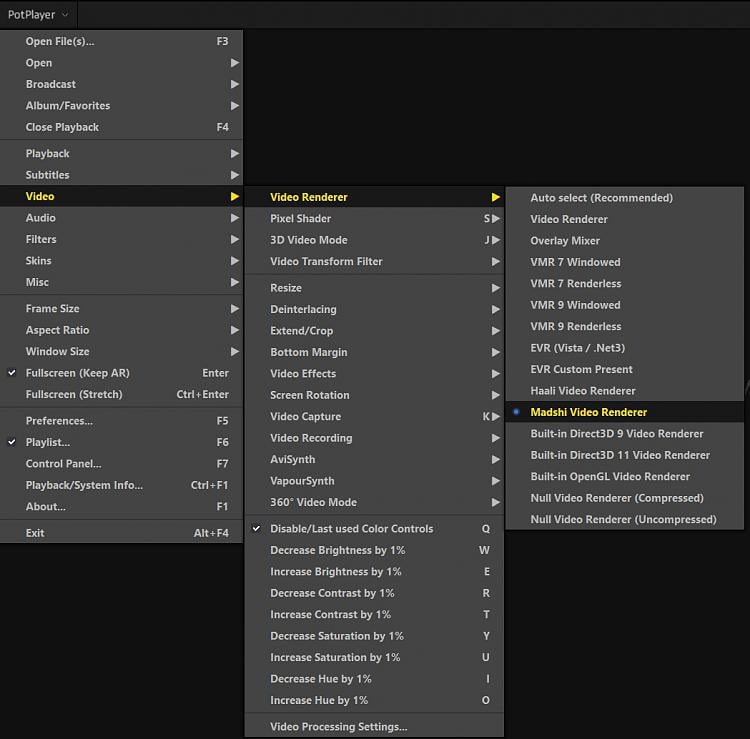Select Null Video Renderer (Uncompressed)
This screenshot has height=739, width=750.
[x=625, y=519]
